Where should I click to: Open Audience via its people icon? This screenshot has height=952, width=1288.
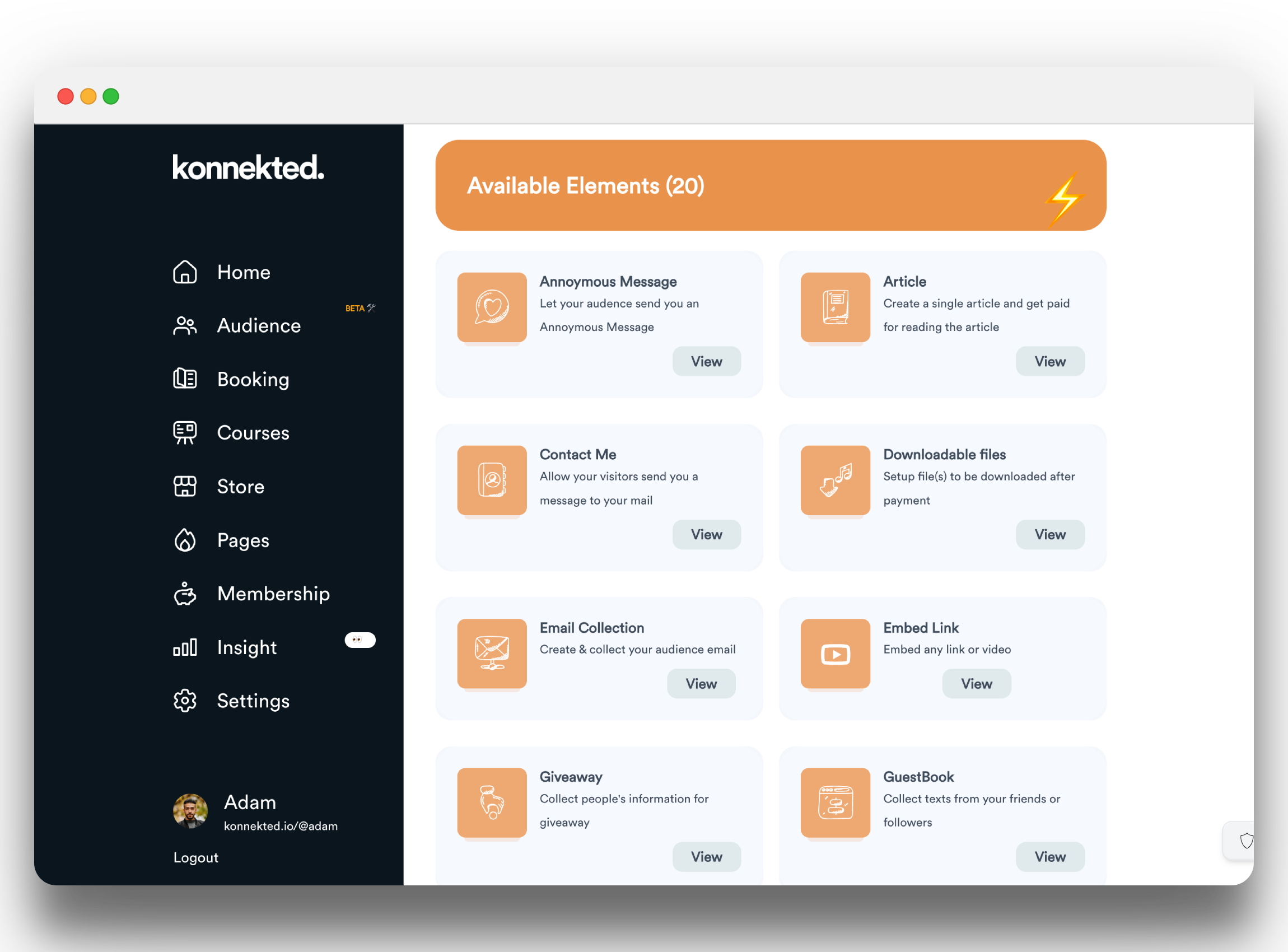185,325
